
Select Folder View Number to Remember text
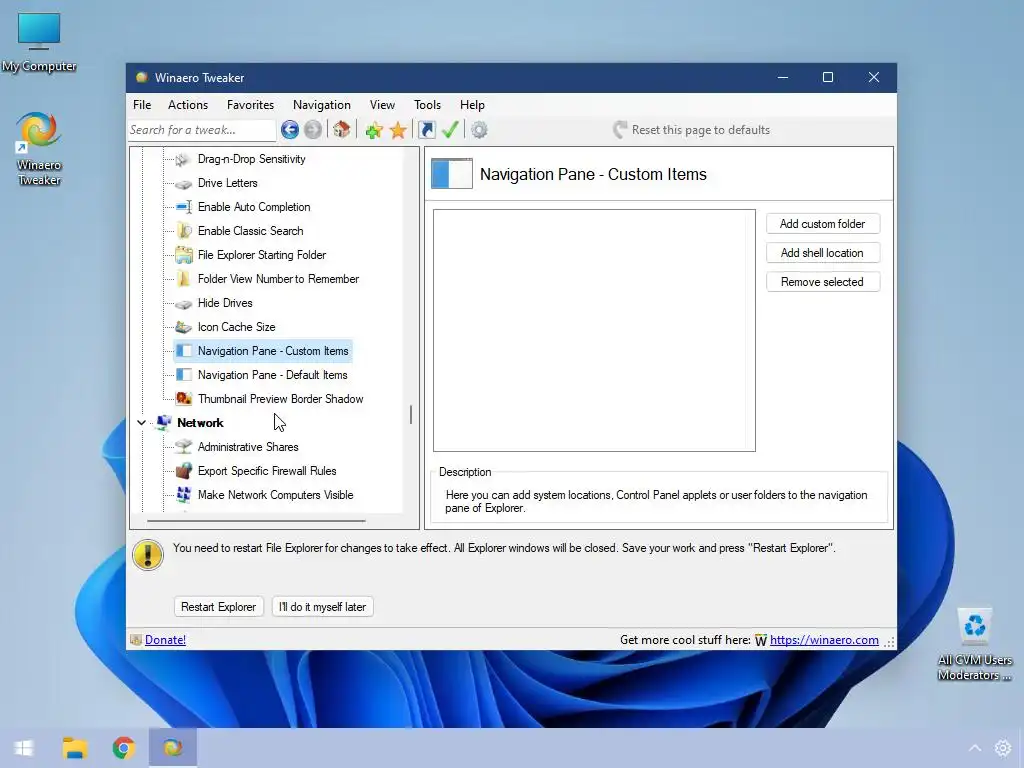click(x=278, y=279)
